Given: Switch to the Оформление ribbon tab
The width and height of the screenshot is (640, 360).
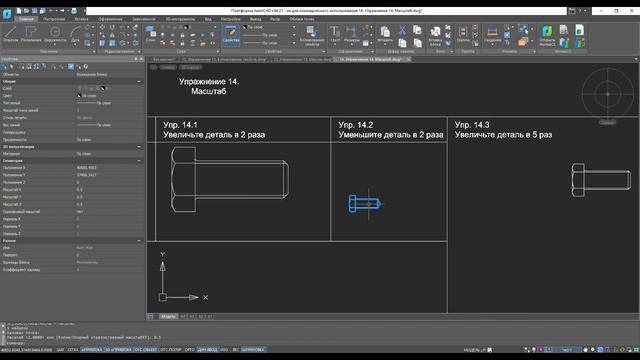Looking at the screenshot, I should [110, 19].
